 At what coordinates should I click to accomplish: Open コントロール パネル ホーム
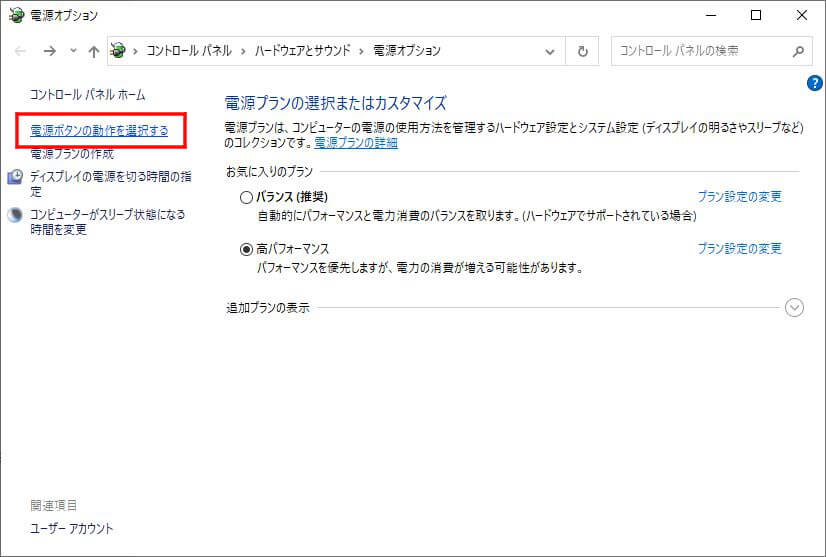tap(87, 95)
